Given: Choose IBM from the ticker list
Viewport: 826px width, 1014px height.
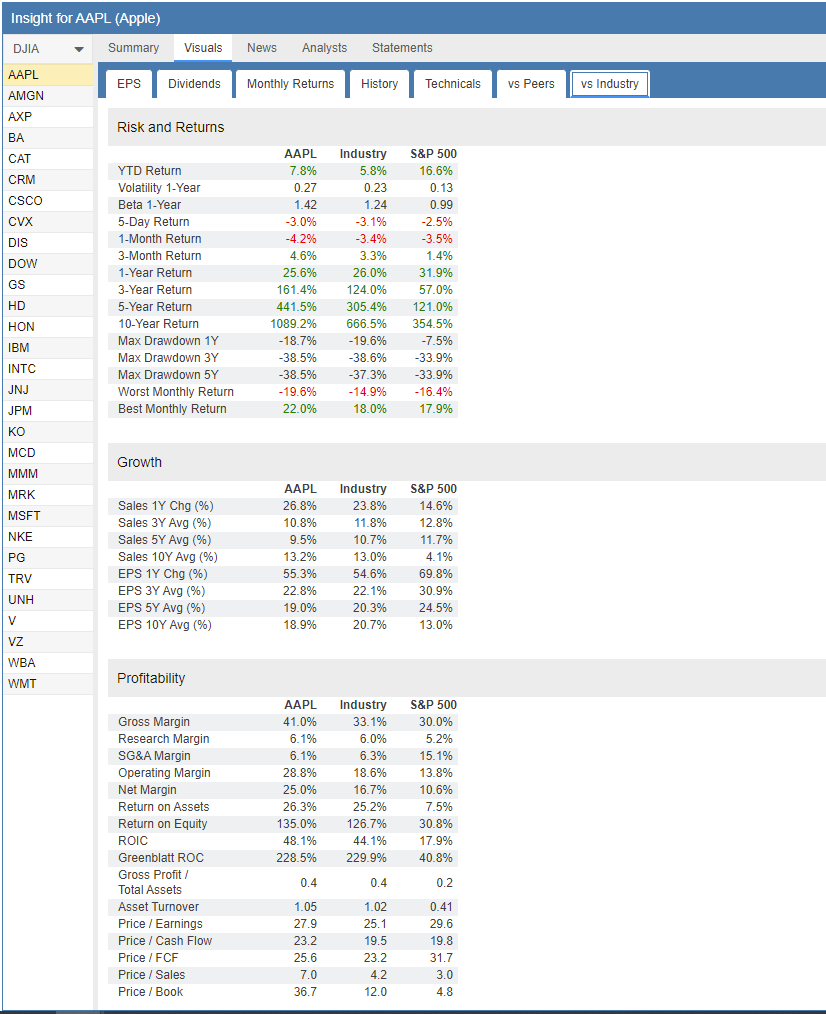Looking at the screenshot, I should click(48, 348).
